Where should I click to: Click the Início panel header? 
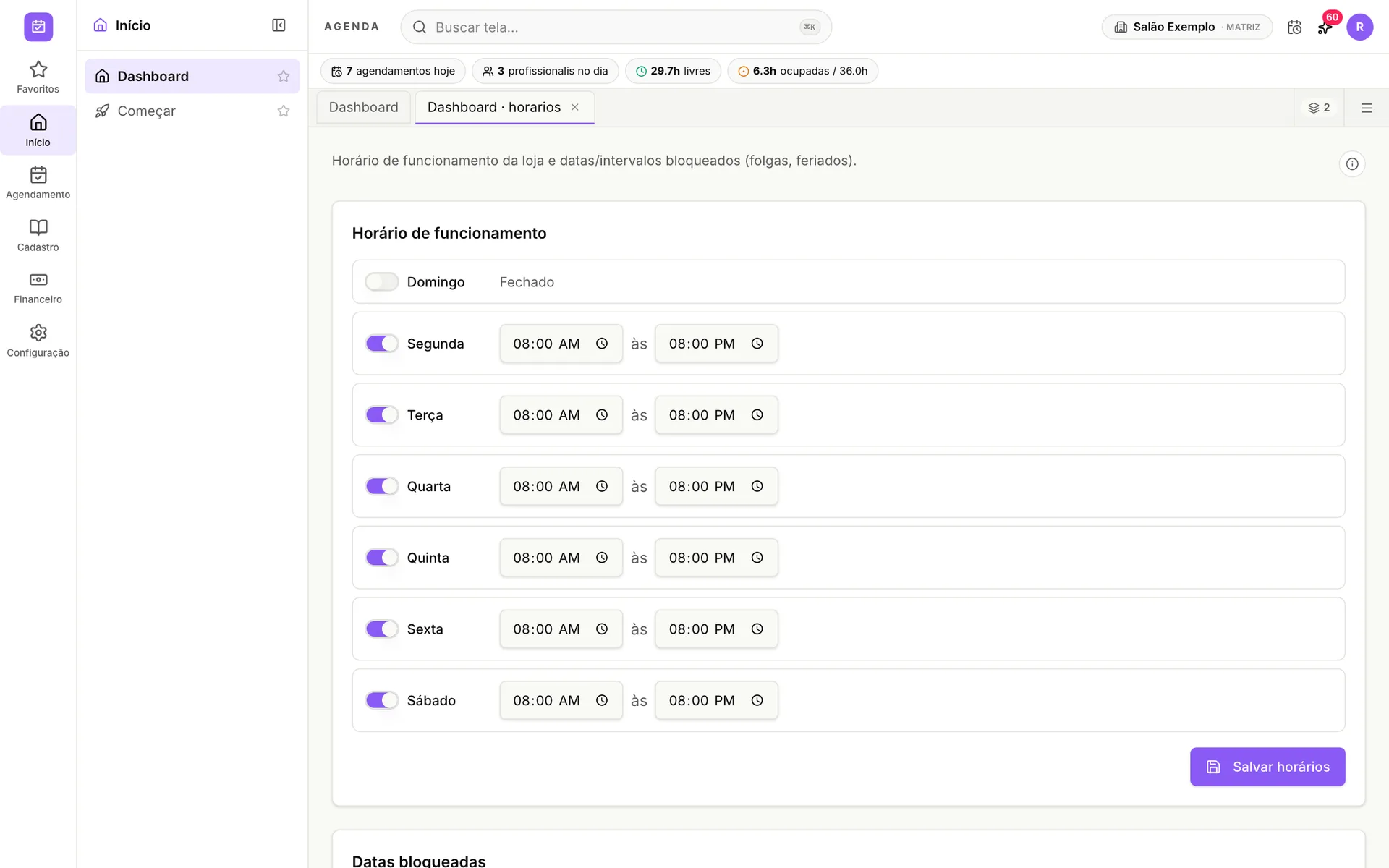click(122, 25)
